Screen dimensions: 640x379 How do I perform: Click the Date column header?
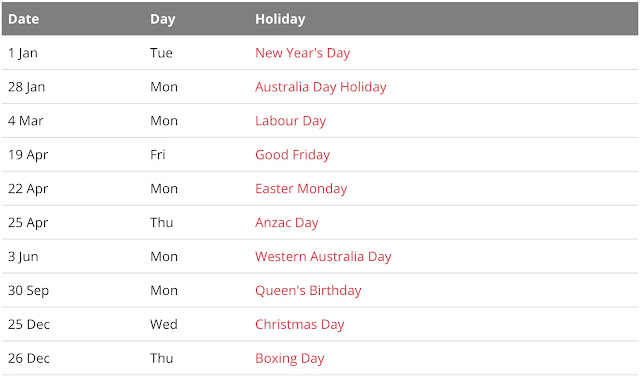coord(24,19)
